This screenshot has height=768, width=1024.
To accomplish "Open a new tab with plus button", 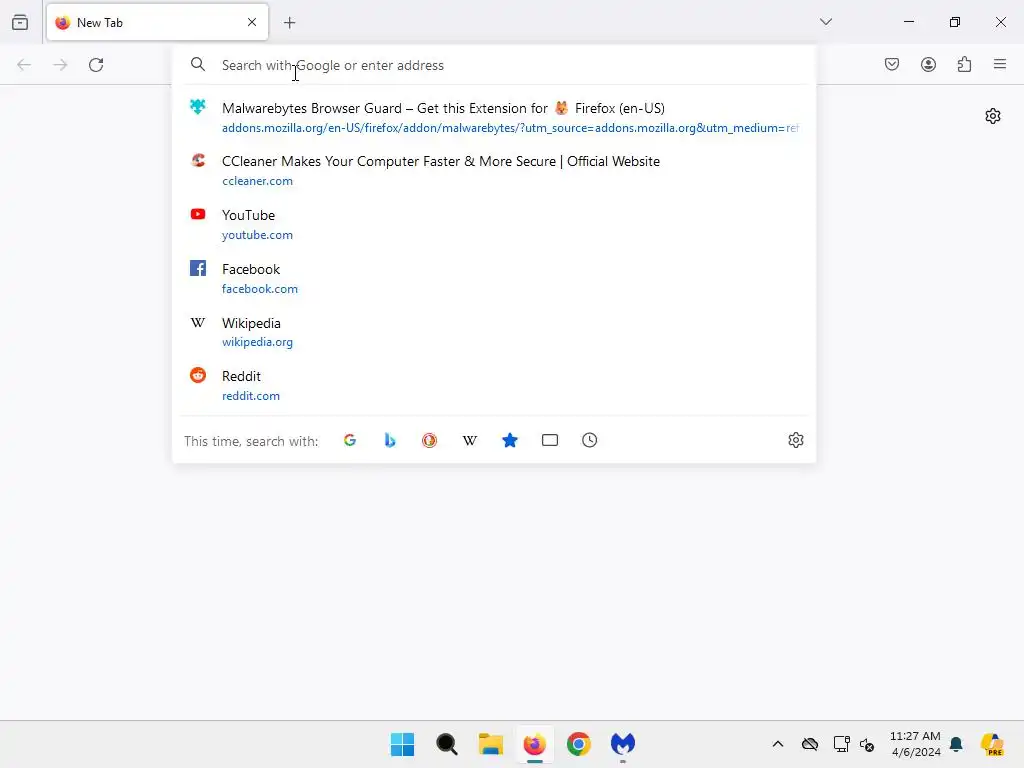I will coord(290,22).
